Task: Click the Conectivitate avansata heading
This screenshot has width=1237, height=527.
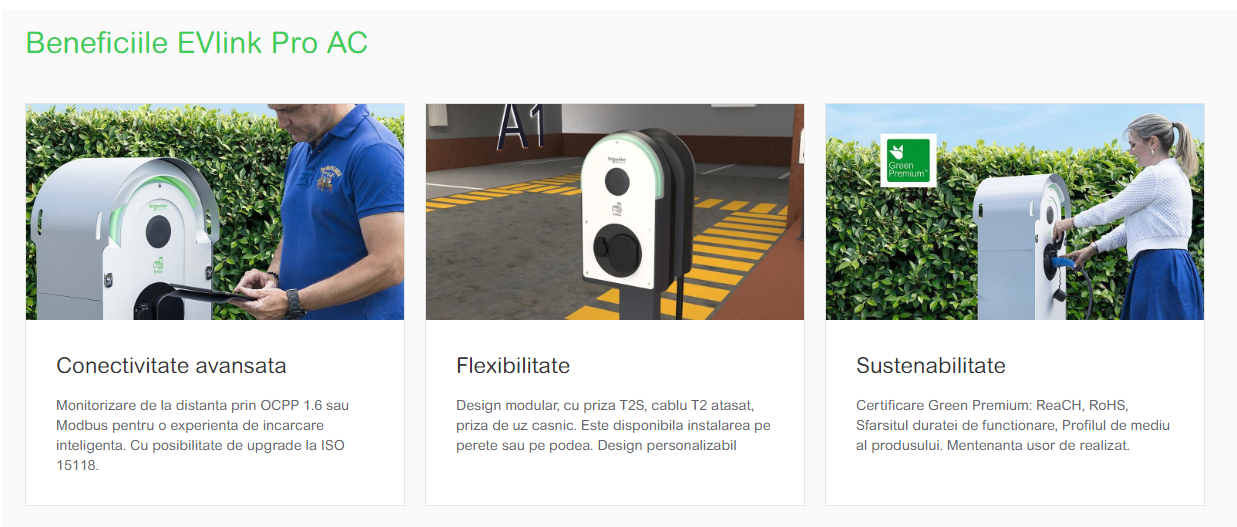Action: pyautogui.click(x=171, y=365)
